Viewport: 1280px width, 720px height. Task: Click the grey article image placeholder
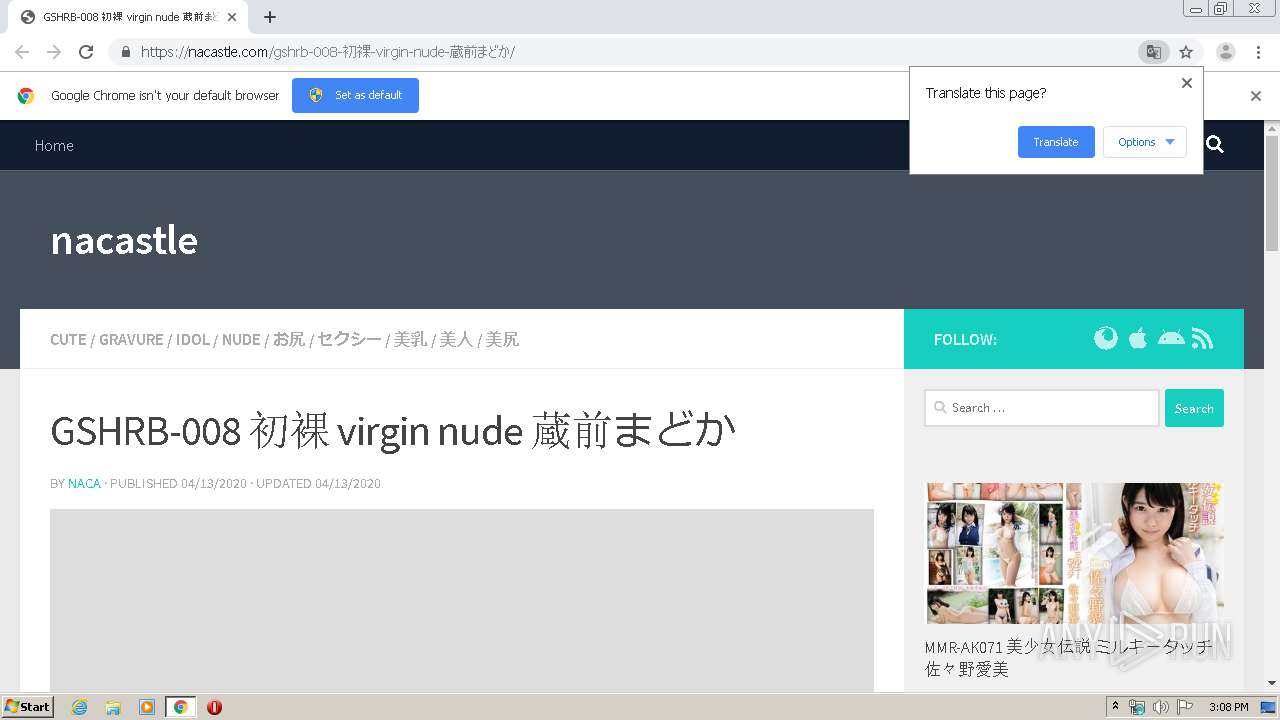tap(462, 600)
